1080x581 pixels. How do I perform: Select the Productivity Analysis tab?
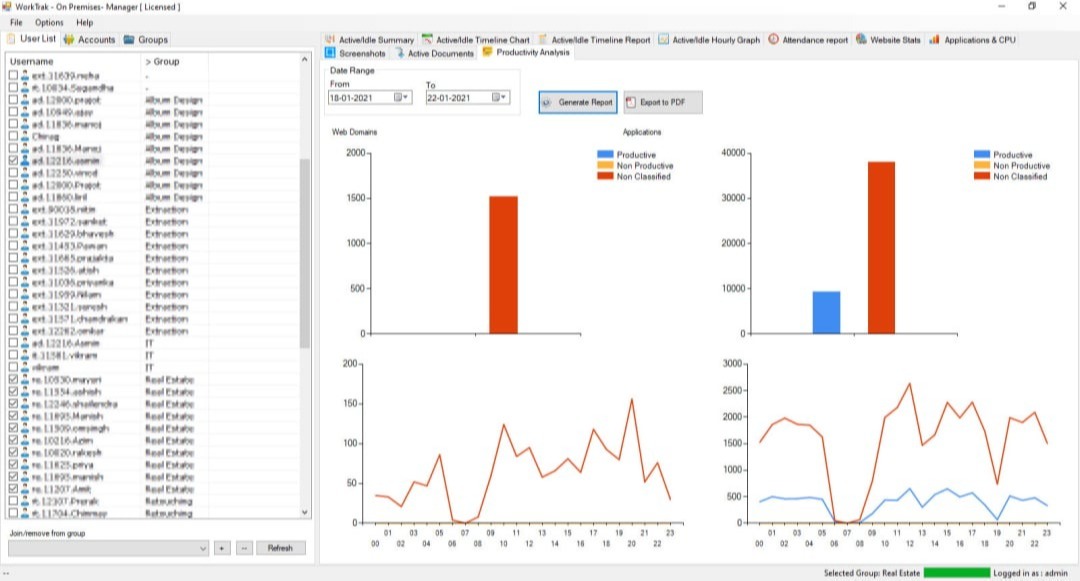click(526, 52)
